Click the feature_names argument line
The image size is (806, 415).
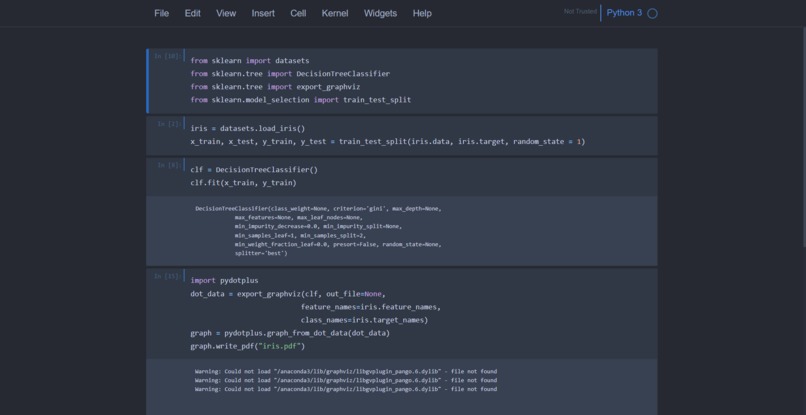[371, 307]
